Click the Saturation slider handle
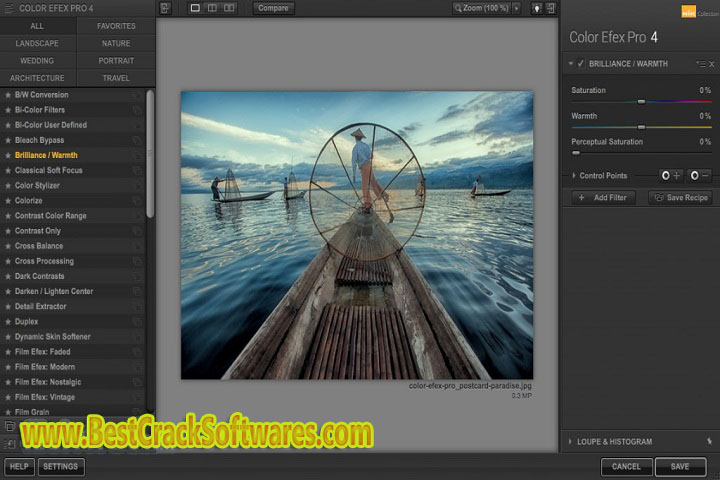Viewport: 720px width, 480px height. click(x=641, y=102)
